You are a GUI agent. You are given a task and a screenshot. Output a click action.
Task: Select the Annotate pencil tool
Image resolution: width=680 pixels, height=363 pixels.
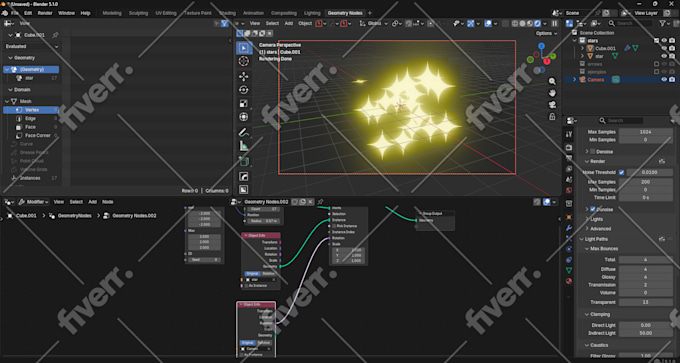[244, 132]
